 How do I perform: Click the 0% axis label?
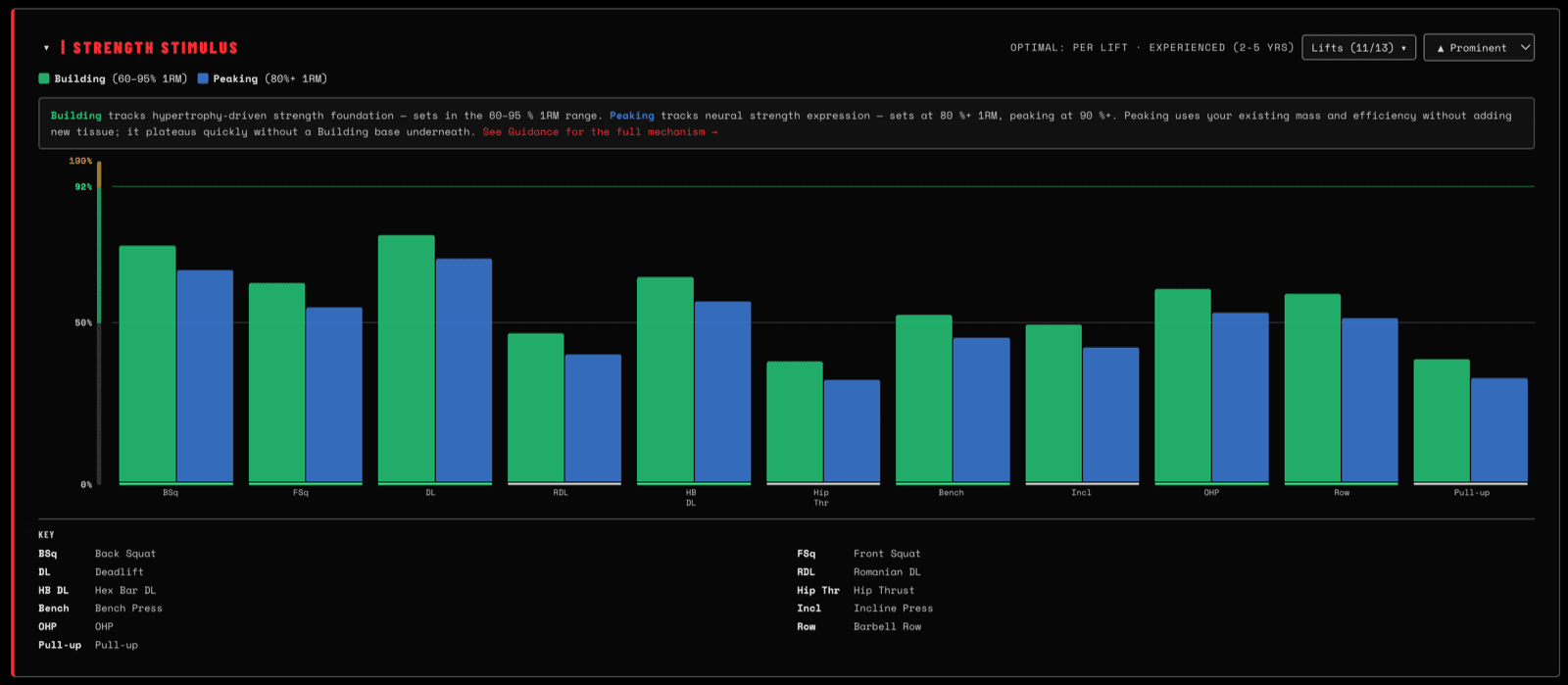(86, 484)
